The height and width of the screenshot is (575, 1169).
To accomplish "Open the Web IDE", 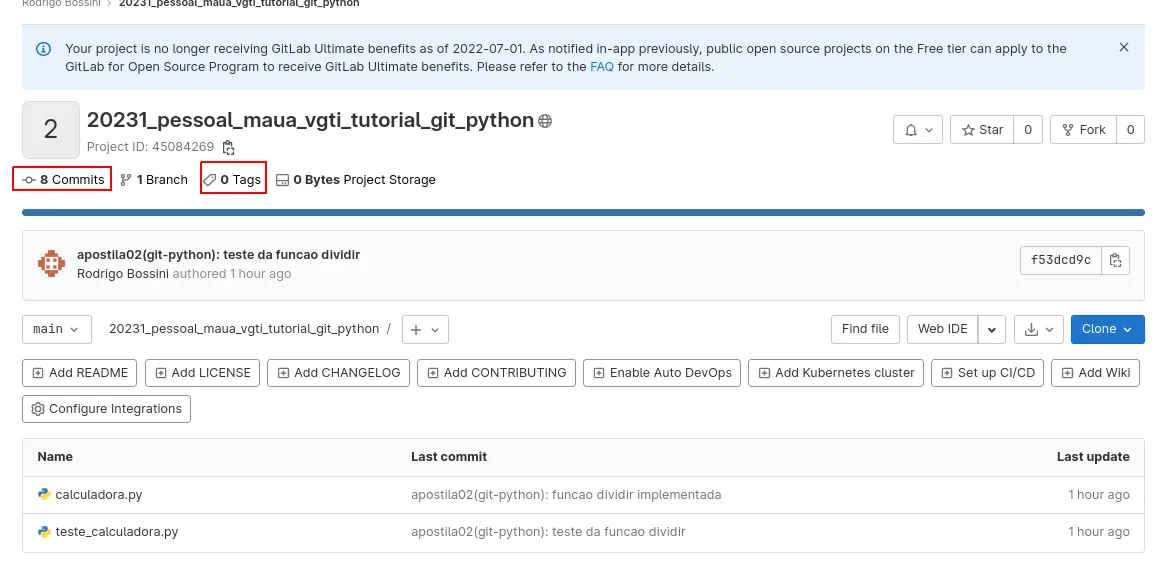I will point(942,329).
